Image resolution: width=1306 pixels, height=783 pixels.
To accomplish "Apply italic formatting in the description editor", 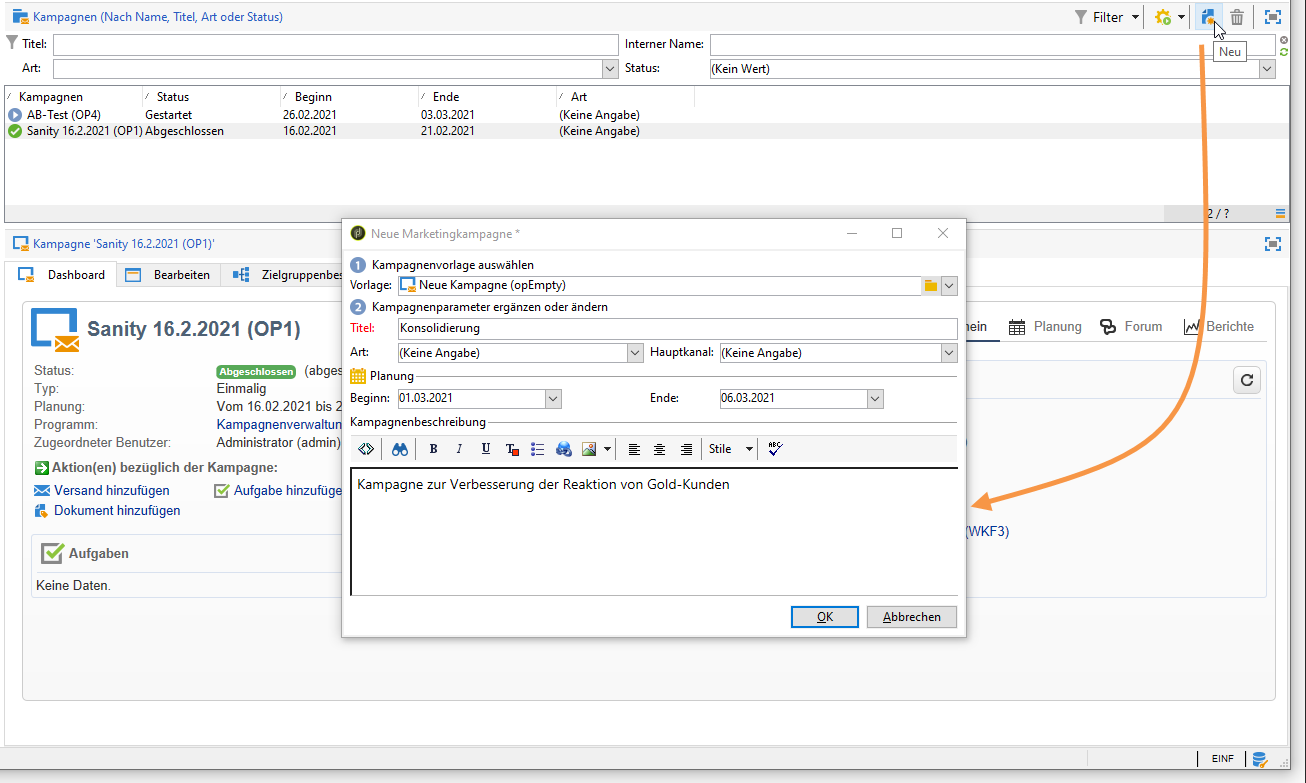I will 459,449.
